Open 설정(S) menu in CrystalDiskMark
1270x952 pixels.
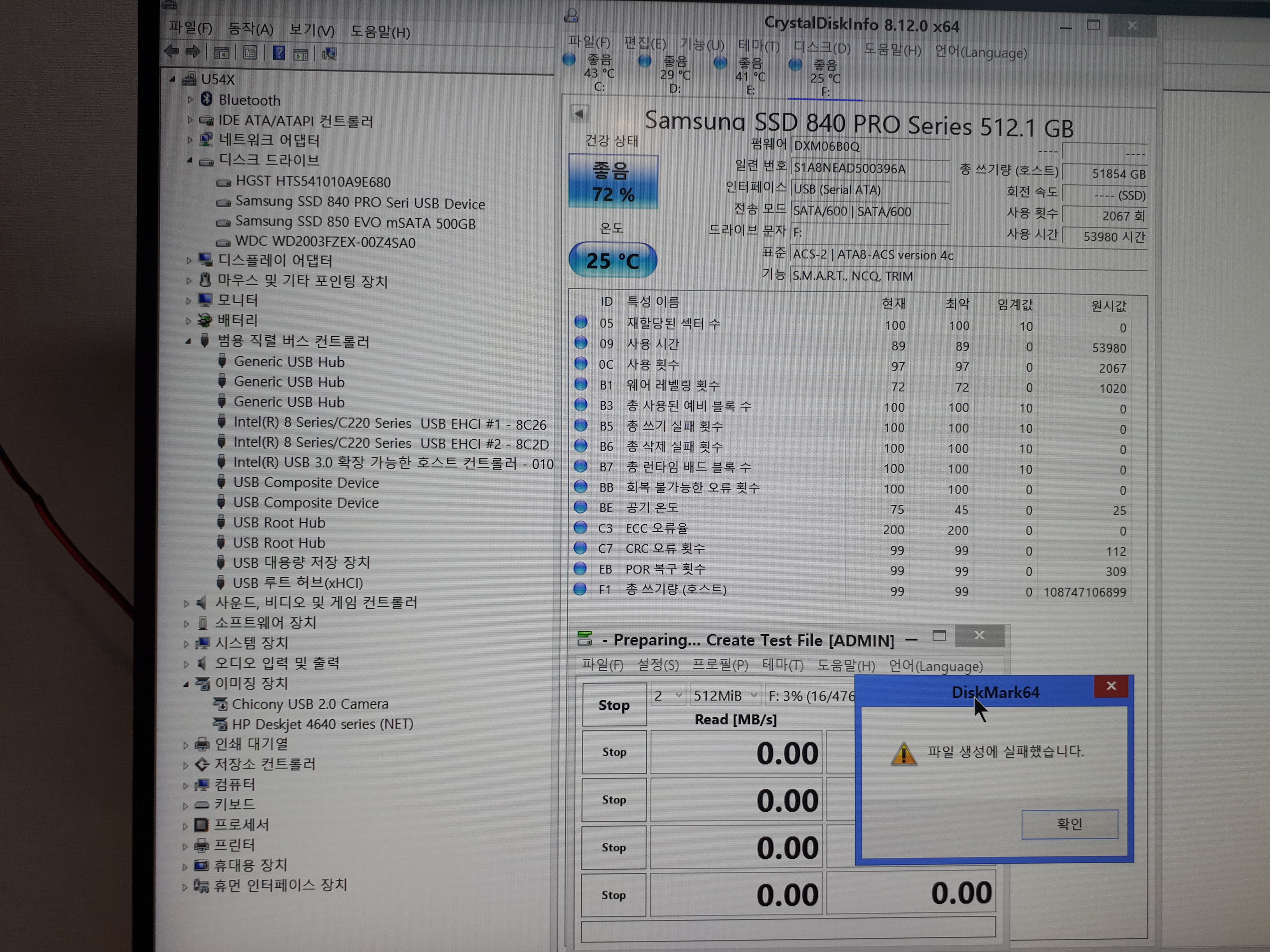pos(658,665)
